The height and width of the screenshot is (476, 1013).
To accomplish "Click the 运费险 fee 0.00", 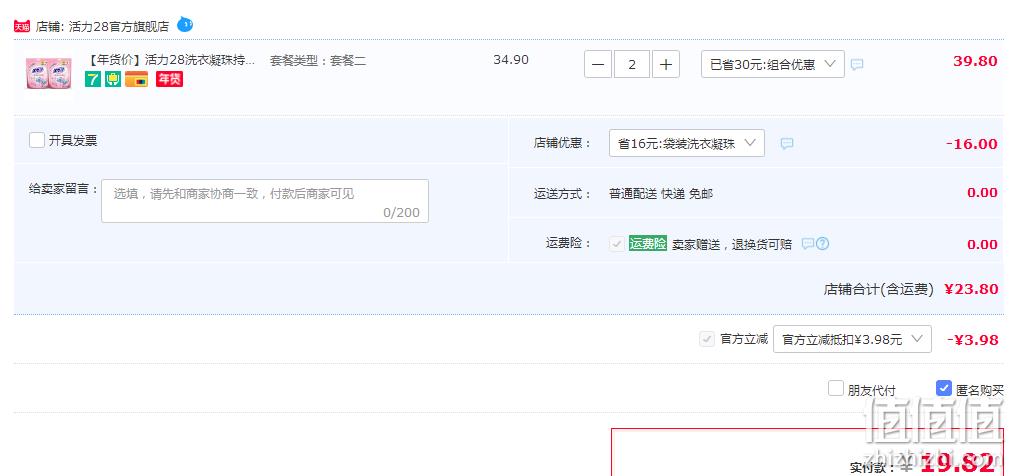I will [x=983, y=245].
